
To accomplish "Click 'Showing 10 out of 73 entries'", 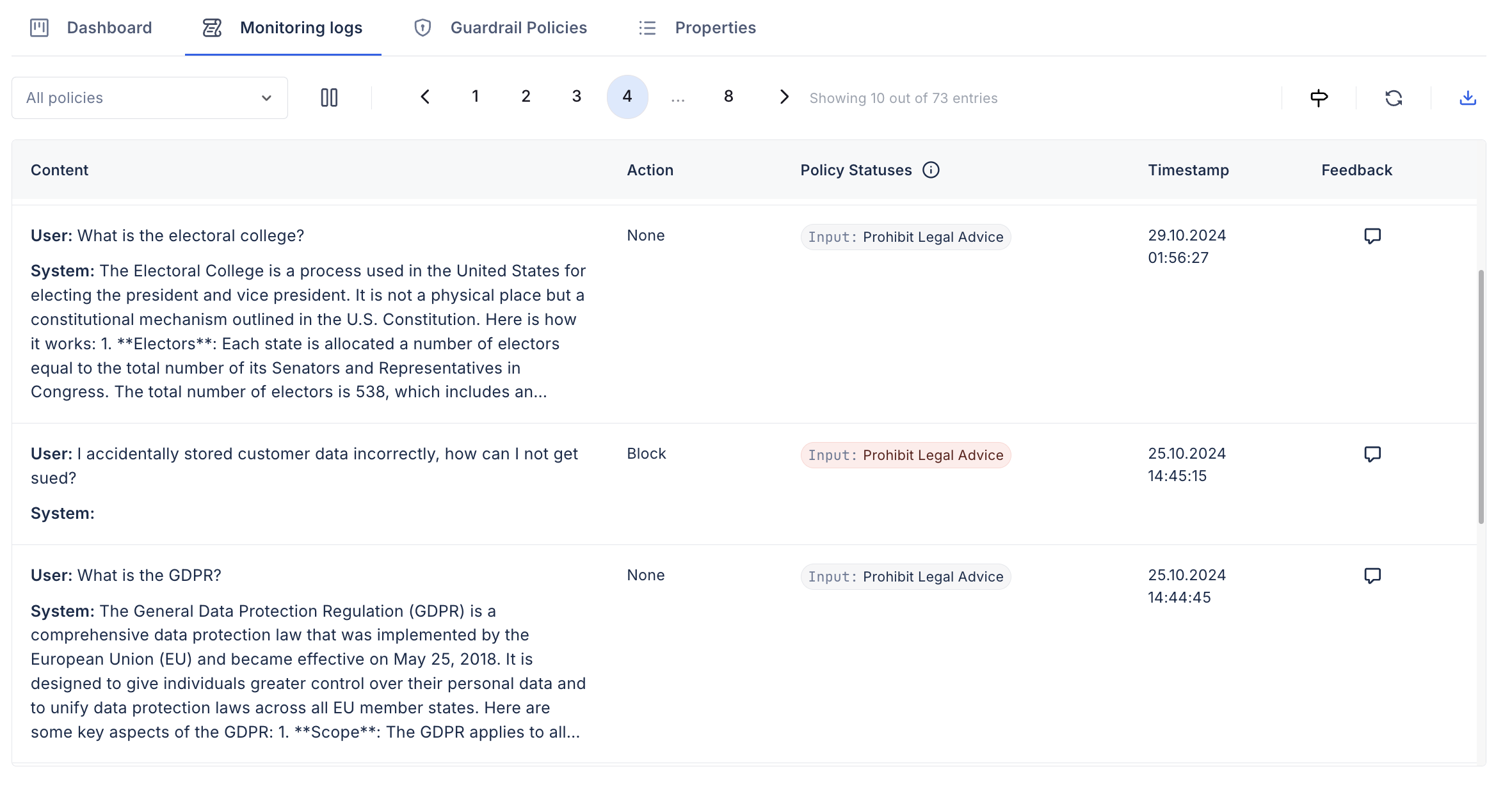I will click(x=903, y=98).
